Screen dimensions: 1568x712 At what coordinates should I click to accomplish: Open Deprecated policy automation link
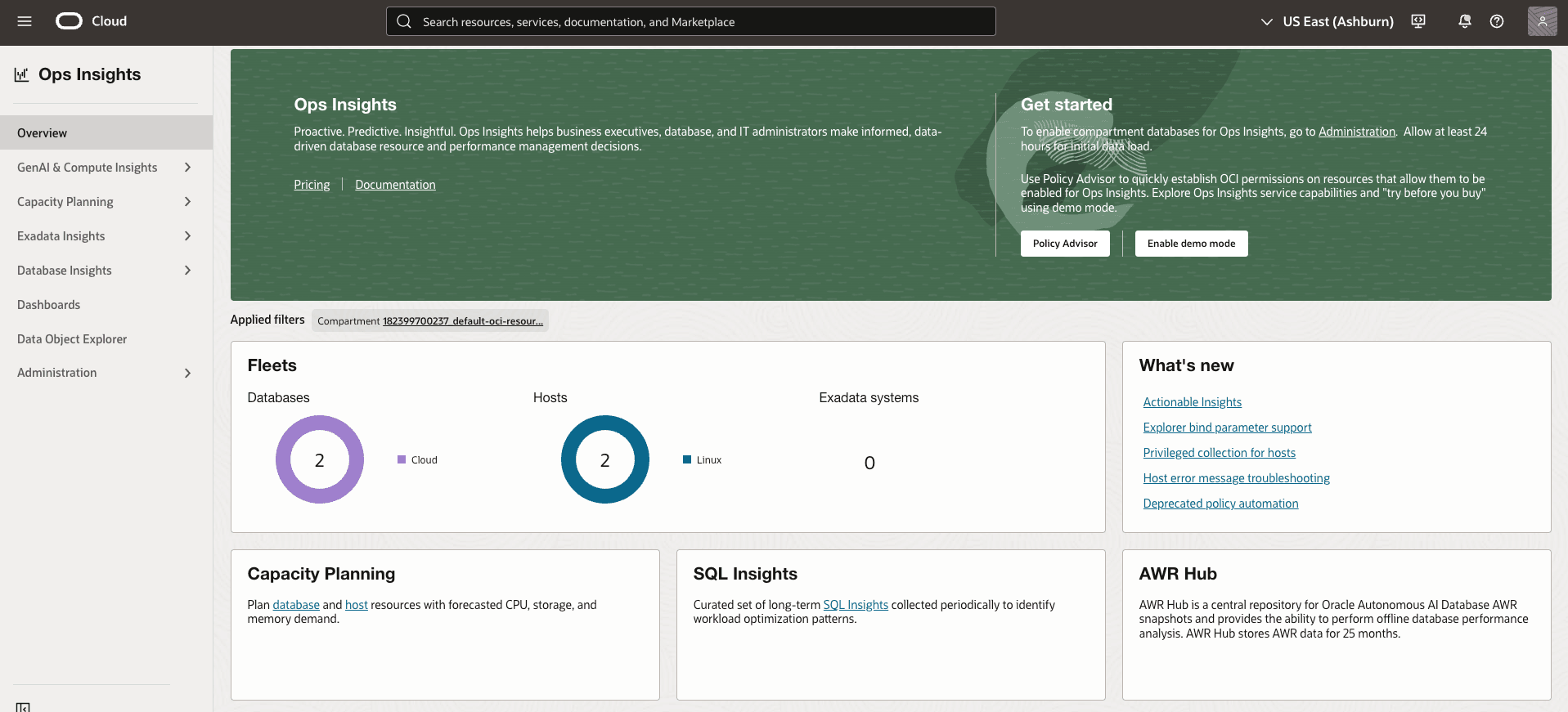coord(1221,504)
